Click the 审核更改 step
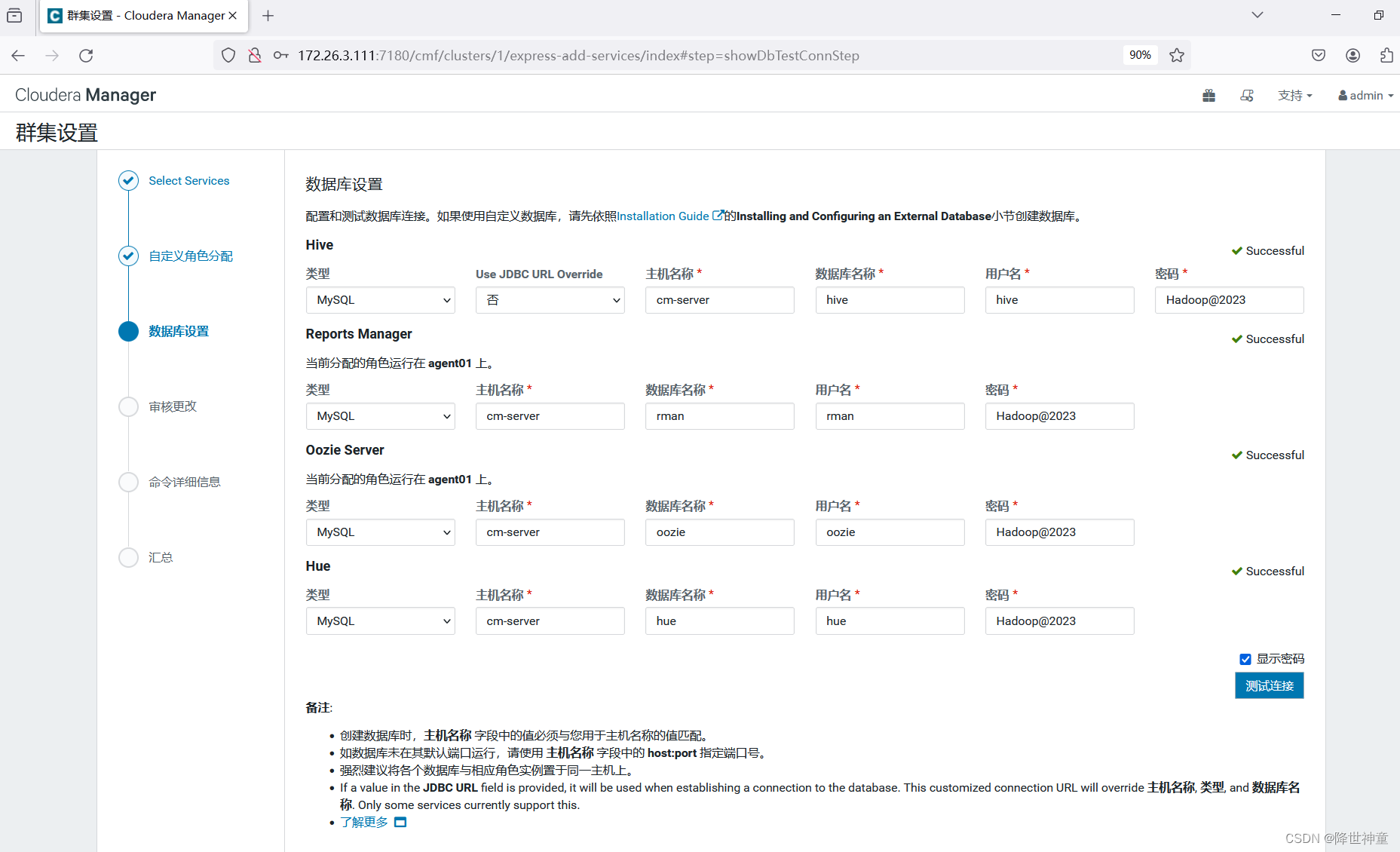1400x852 pixels. [173, 407]
